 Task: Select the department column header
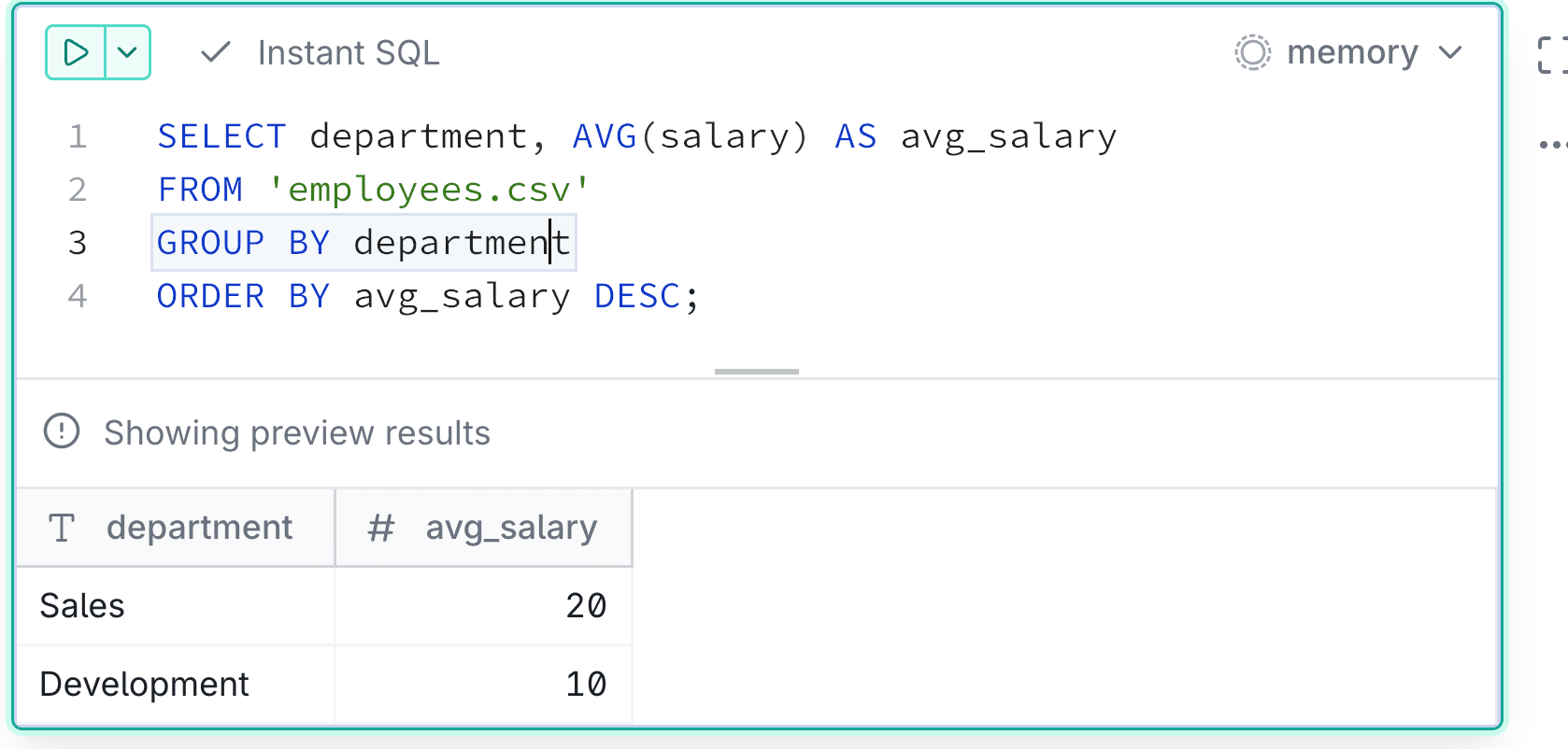click(176, 528)
